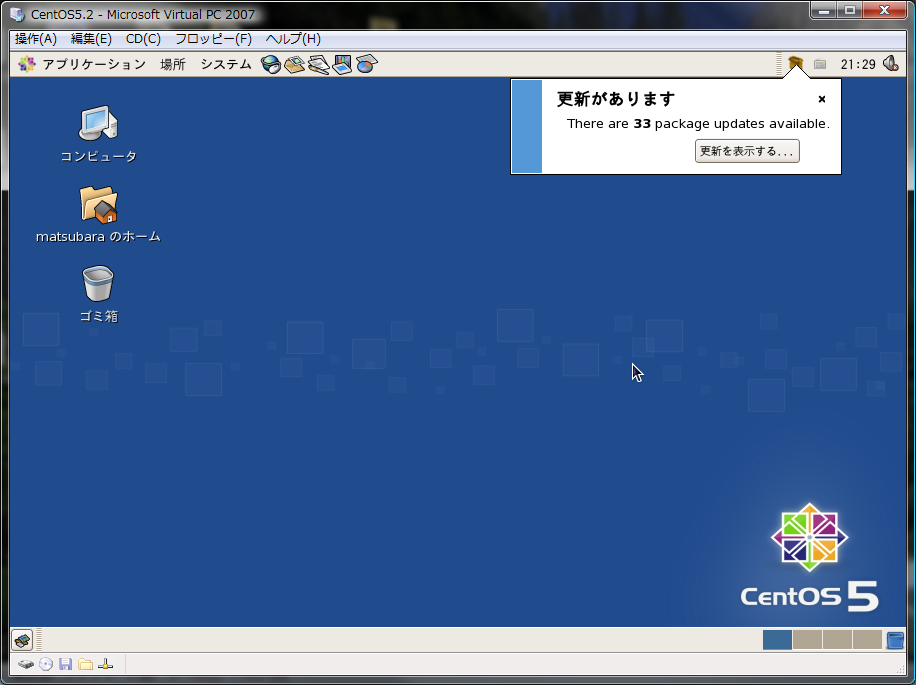Switch to the first workspace

pyautogui.click(x=778, y=640)
